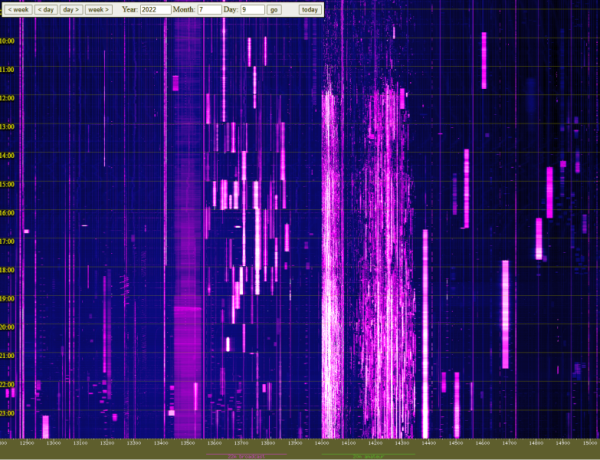Click the '< week' back button
The image size is (600, 460).
point(18,9)
